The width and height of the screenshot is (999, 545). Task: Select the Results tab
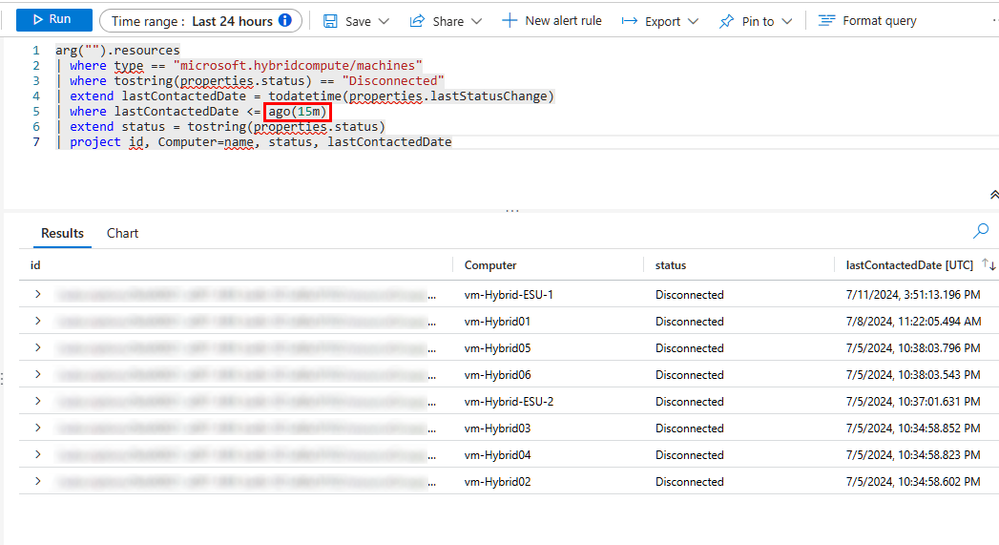pos(62,233)
